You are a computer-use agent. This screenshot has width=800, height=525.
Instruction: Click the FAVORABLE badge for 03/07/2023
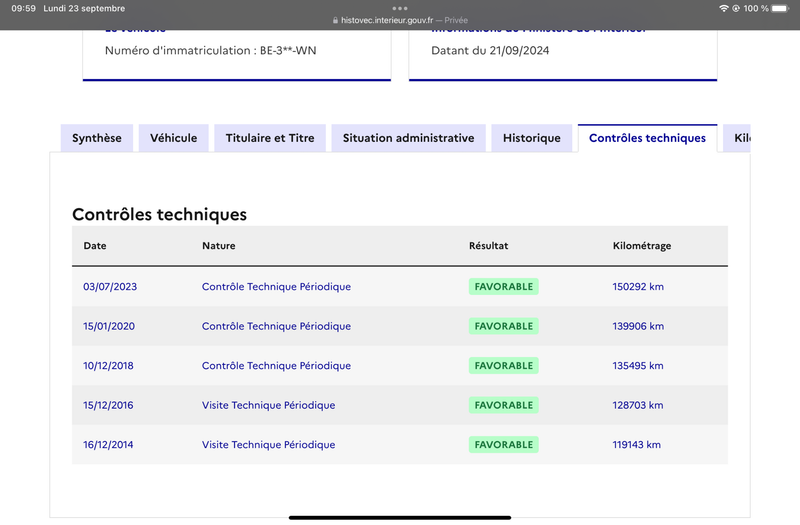(x=504, y=287)
